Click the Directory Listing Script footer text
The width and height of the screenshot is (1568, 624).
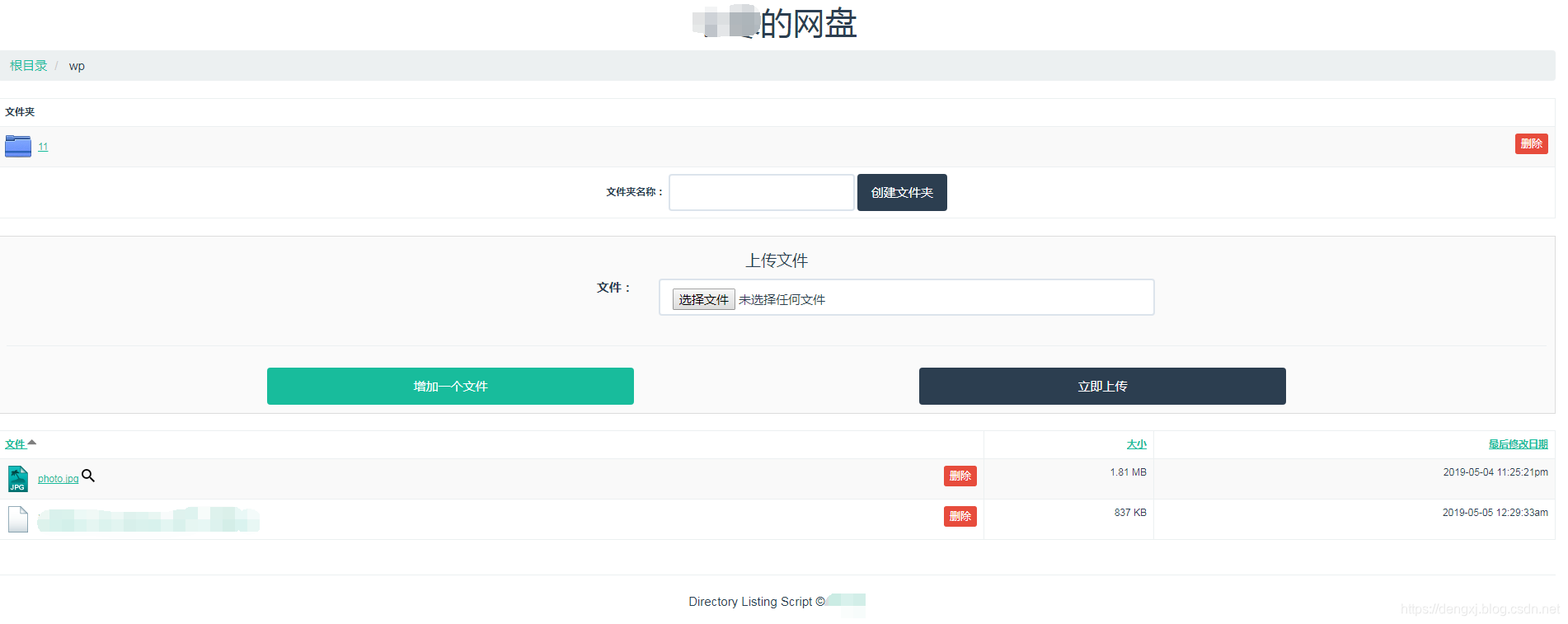[756, 602]
